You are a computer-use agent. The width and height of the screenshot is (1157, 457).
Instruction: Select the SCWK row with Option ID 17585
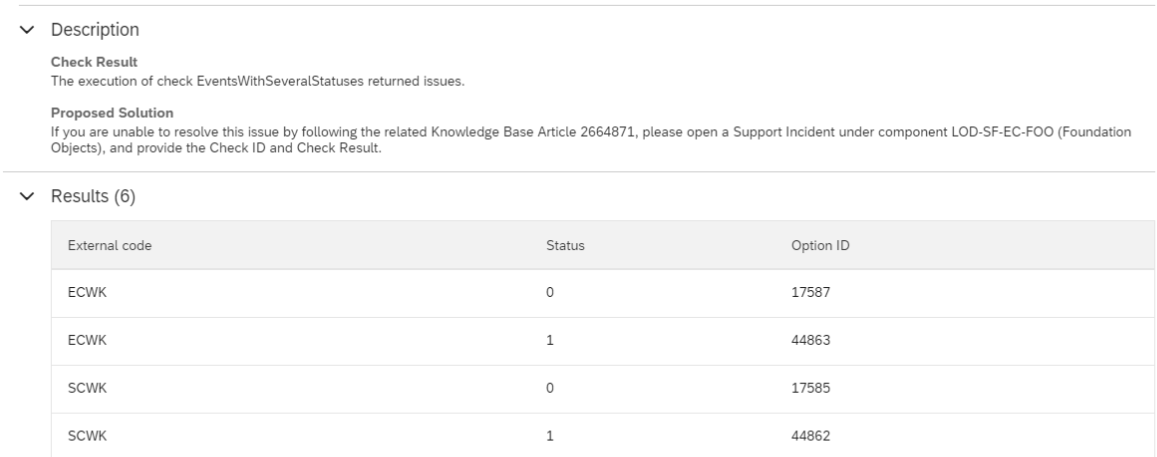coord(603,388)
